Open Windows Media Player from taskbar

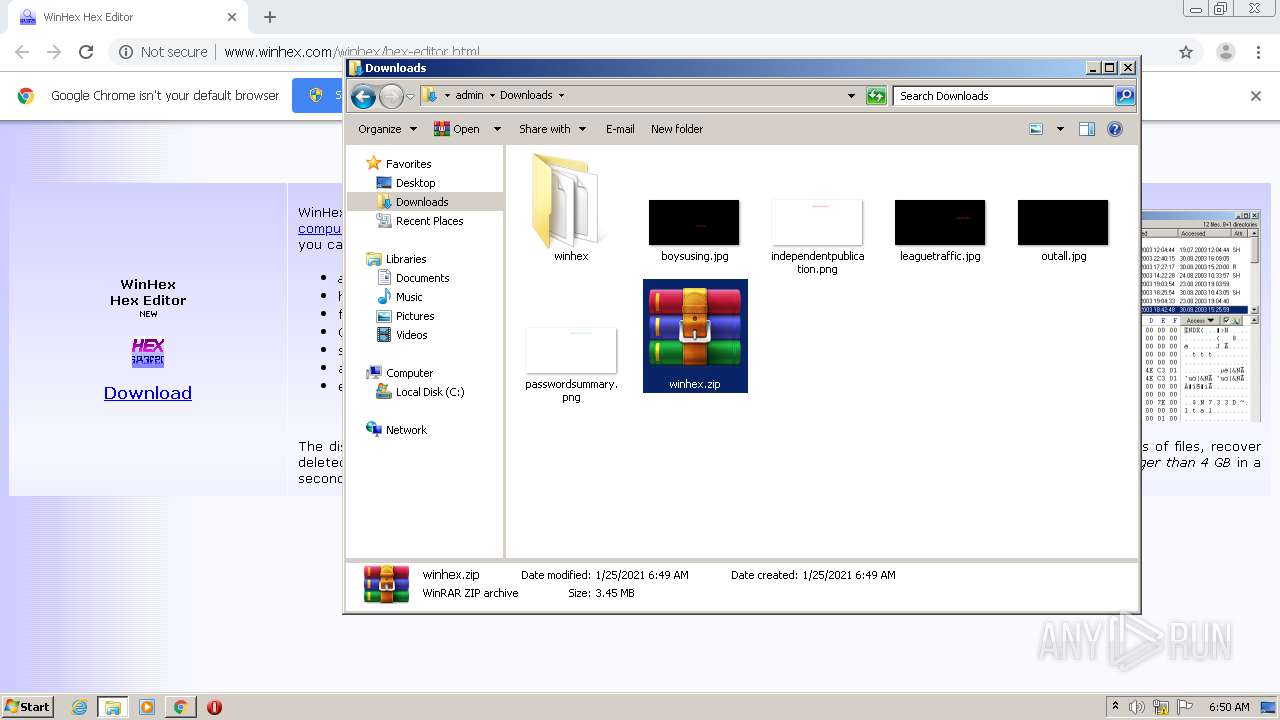tap(147, 707)
